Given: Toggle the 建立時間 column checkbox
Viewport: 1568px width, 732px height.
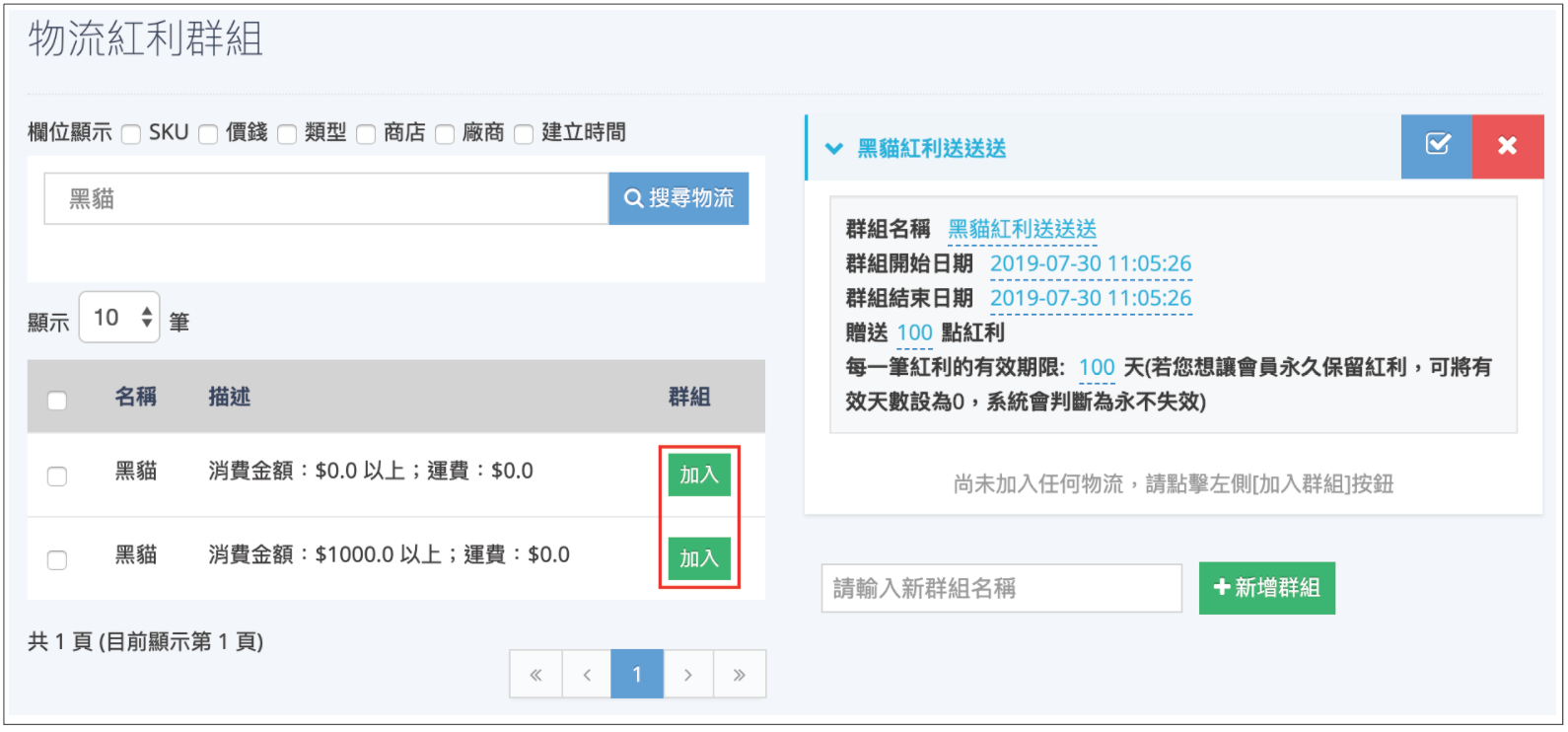Looking at the screenshot, I should tap(524, 134).
